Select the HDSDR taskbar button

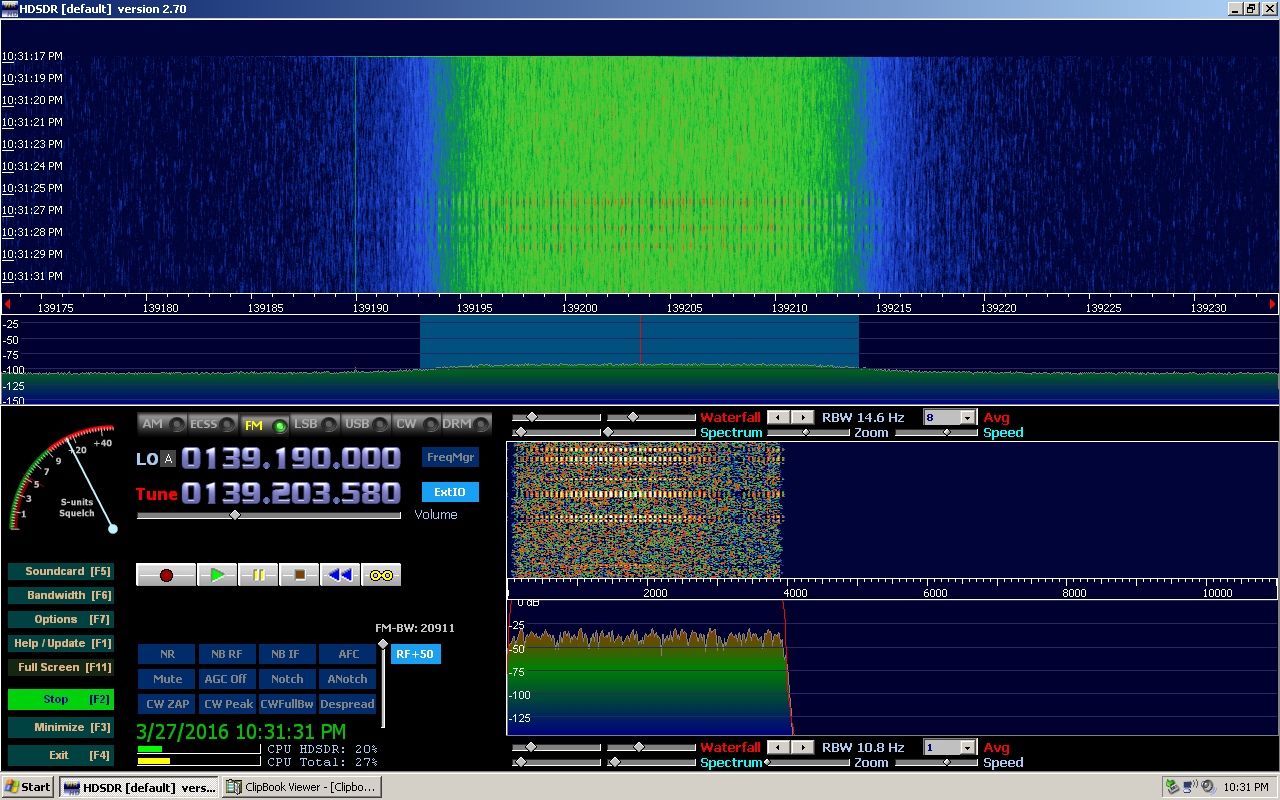pyautogui.click(x=139, y=787)
